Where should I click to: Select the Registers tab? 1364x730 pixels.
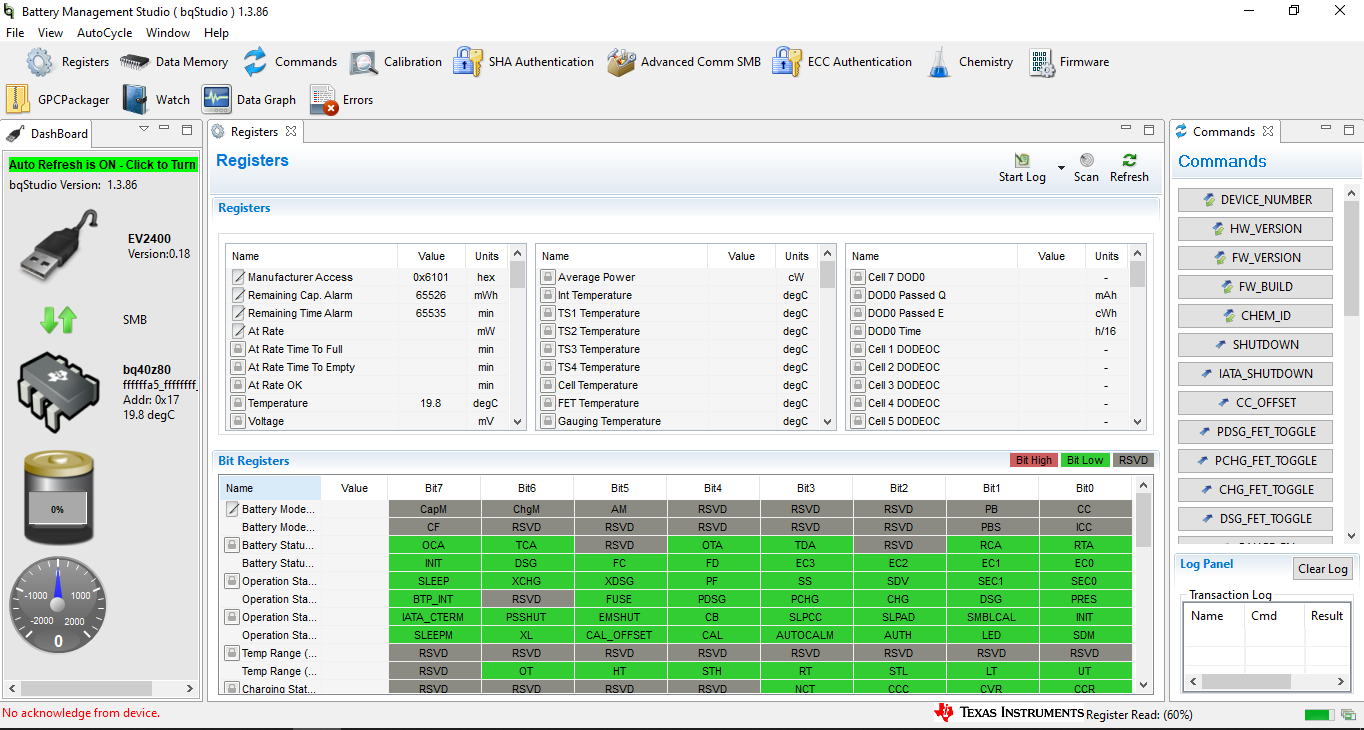(x=254, y=132)
